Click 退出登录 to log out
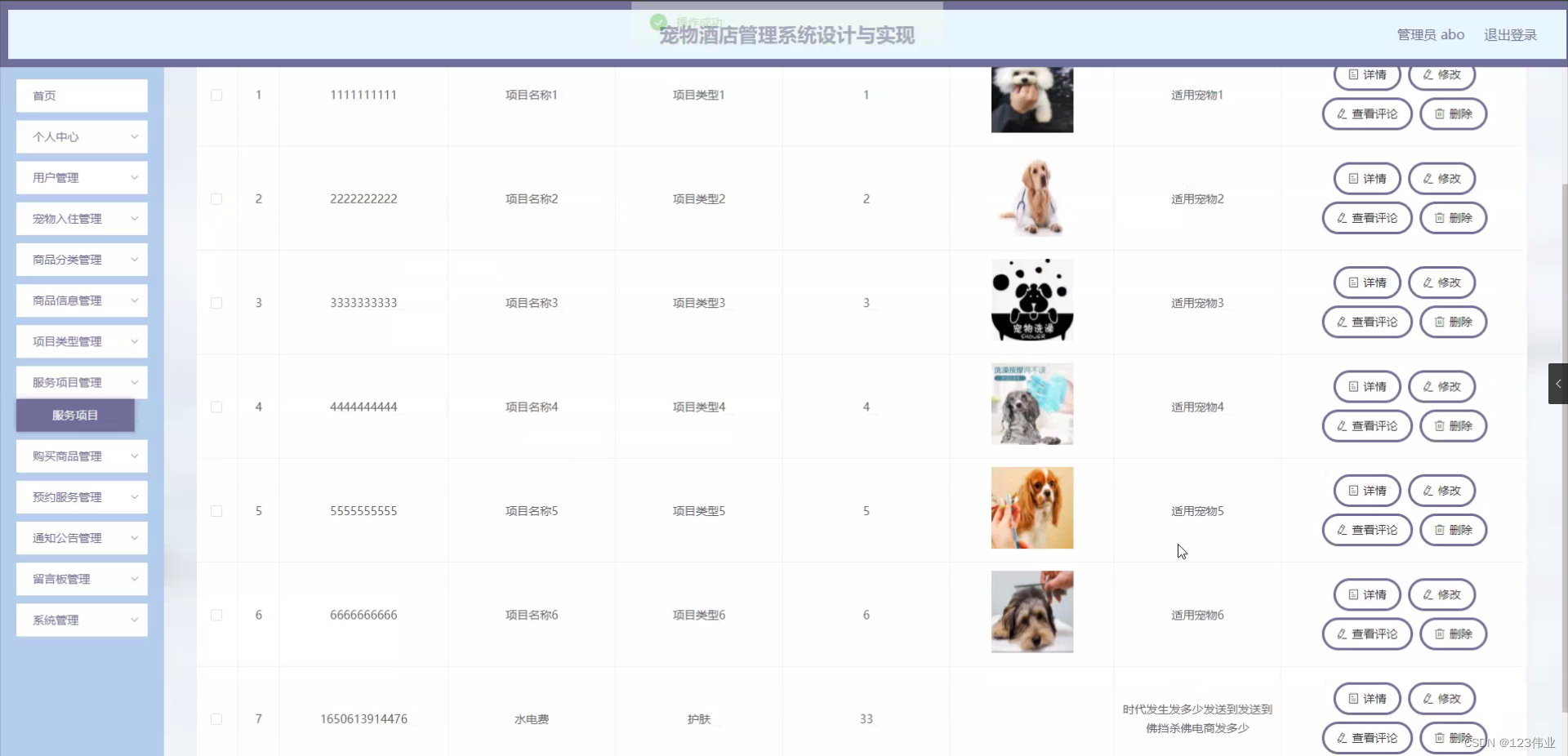The height and width of the screenshot is (756, 1568). click(x=1509, y=34)
